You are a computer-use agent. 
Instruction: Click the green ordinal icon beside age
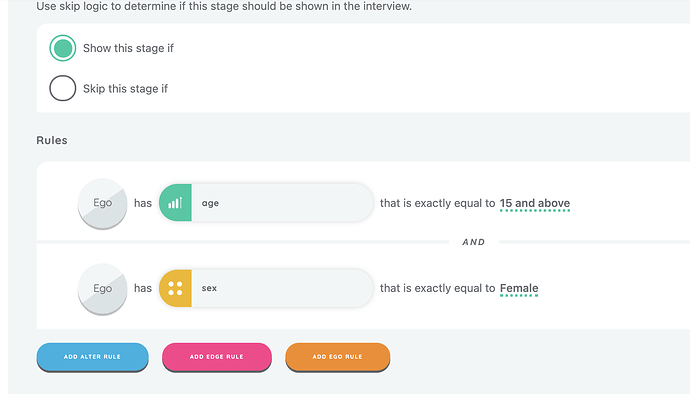pos(175,203)
